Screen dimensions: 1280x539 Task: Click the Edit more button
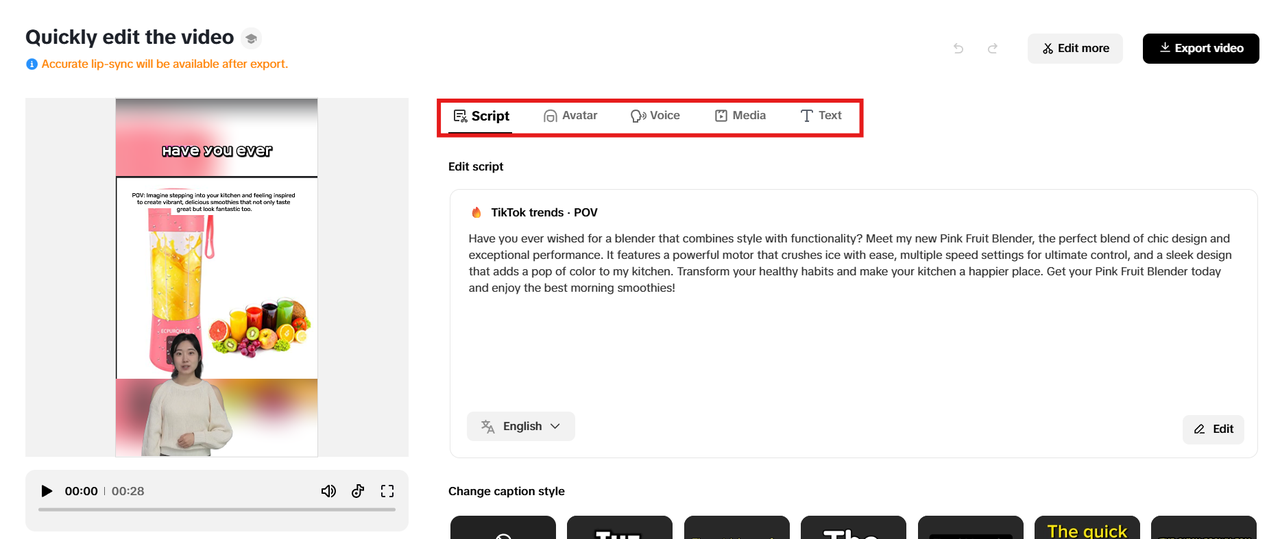[1075, 48]
